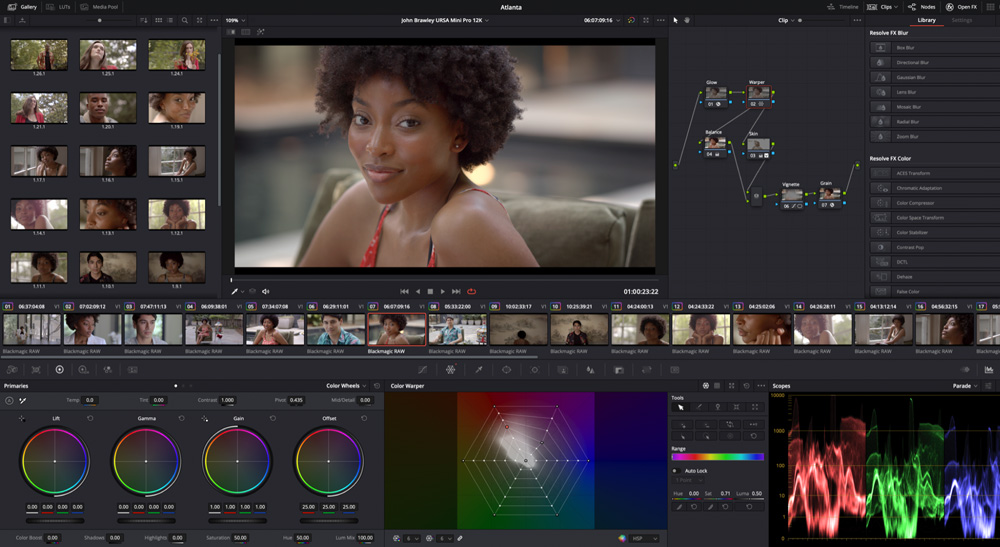Image resolution: width=1000 pixels, height=547 pixels.
Task: Select the viewer hand pan tool
Action: pyautogui.click(x=687, y=20)
